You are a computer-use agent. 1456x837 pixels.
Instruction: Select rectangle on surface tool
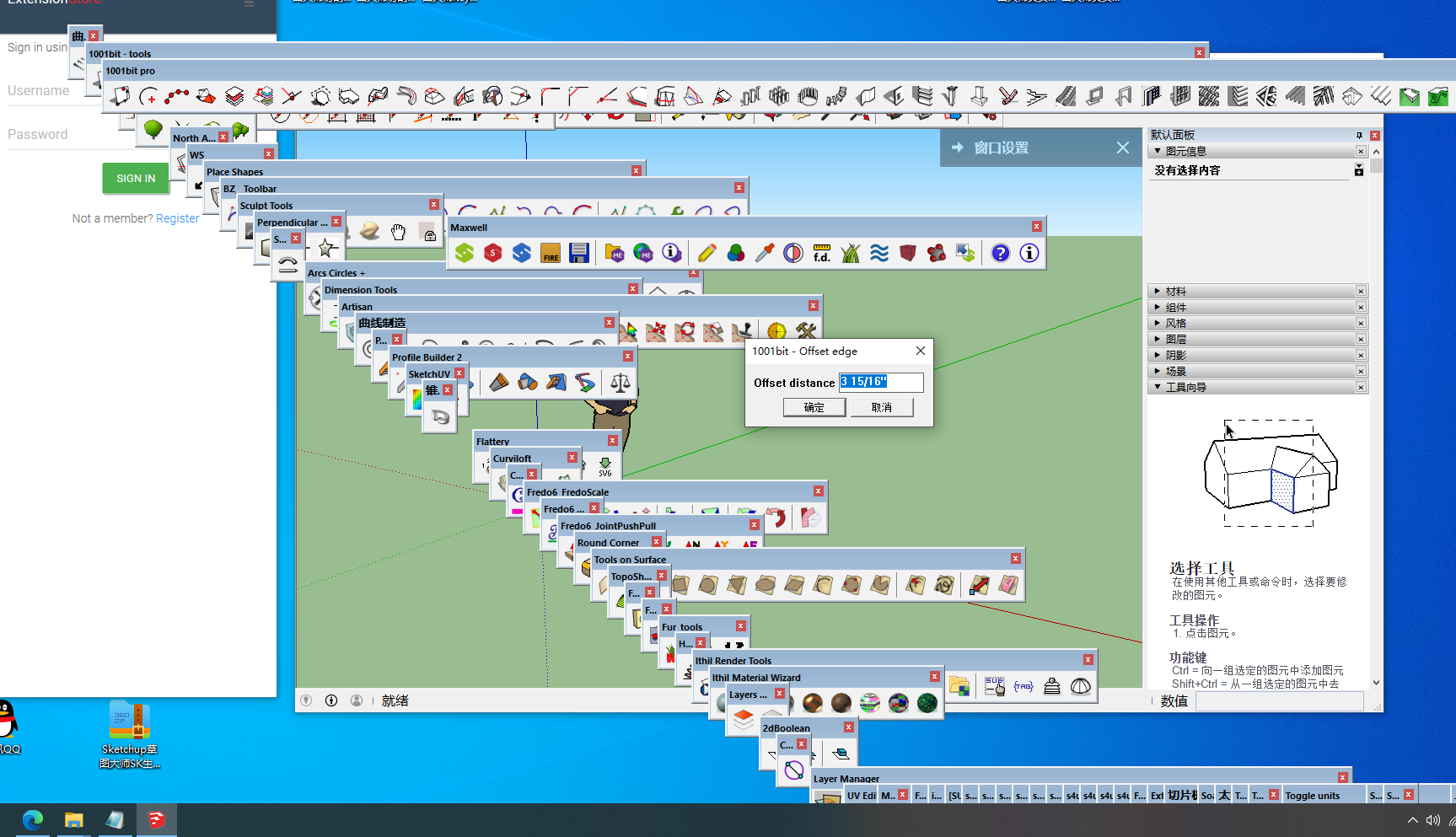click(x=680, y=585)
